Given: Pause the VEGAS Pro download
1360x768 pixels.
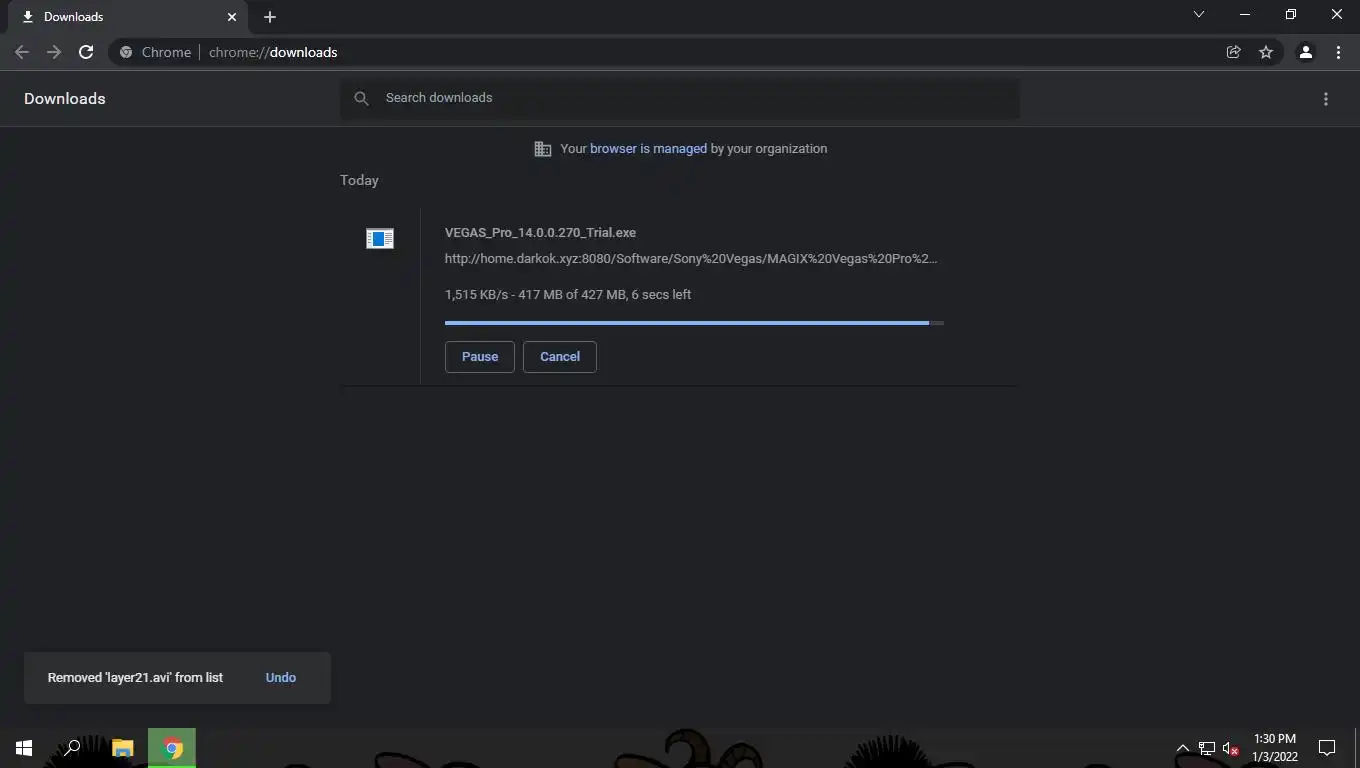Looking at the screenshot, I should tap(480, 357).
